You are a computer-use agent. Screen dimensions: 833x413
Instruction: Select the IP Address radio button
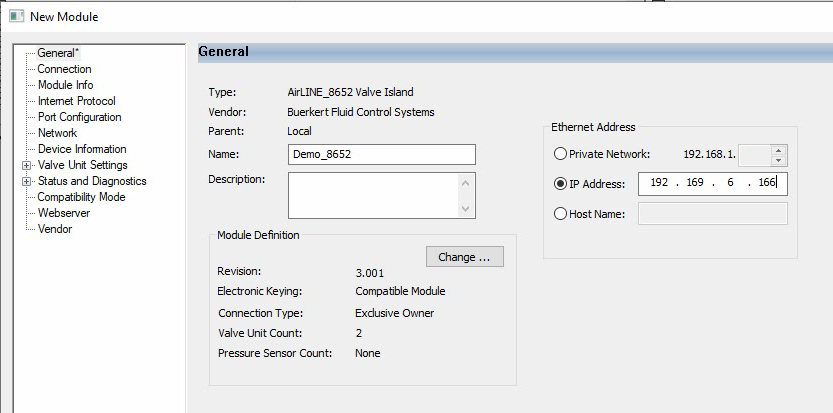pyautogui.click(x=560, y=184)
